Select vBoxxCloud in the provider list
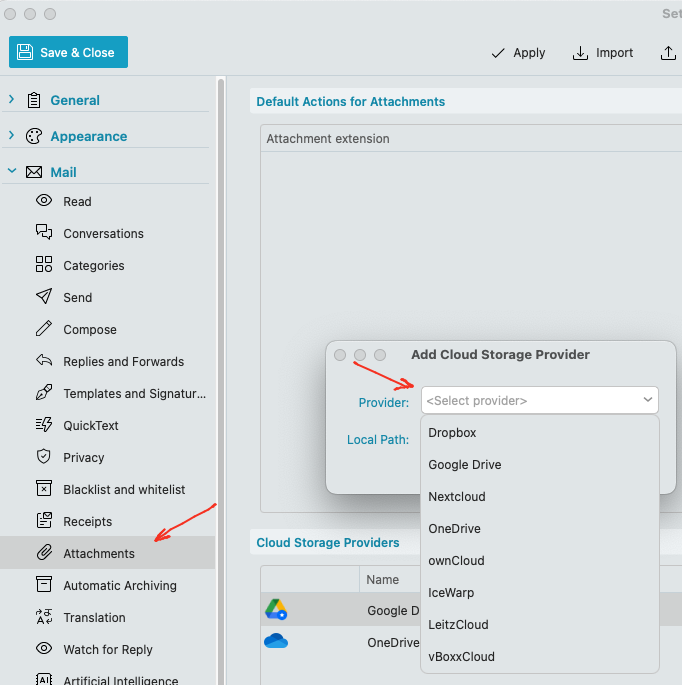The image size is (682, 685). [x=461, y=657]
